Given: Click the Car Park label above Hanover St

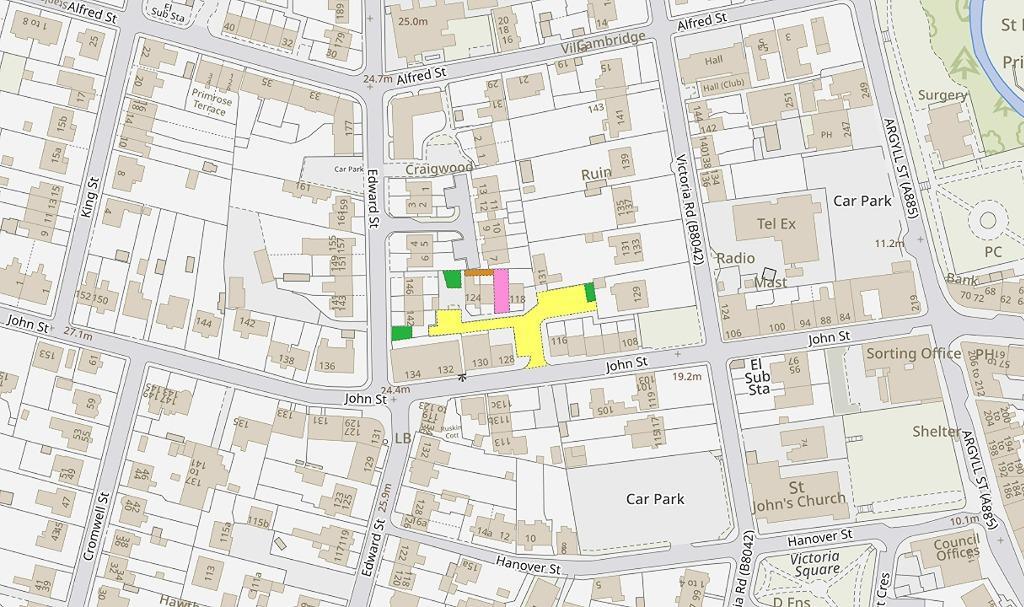Looking at the screenshot, I should (x=655, y=499).
